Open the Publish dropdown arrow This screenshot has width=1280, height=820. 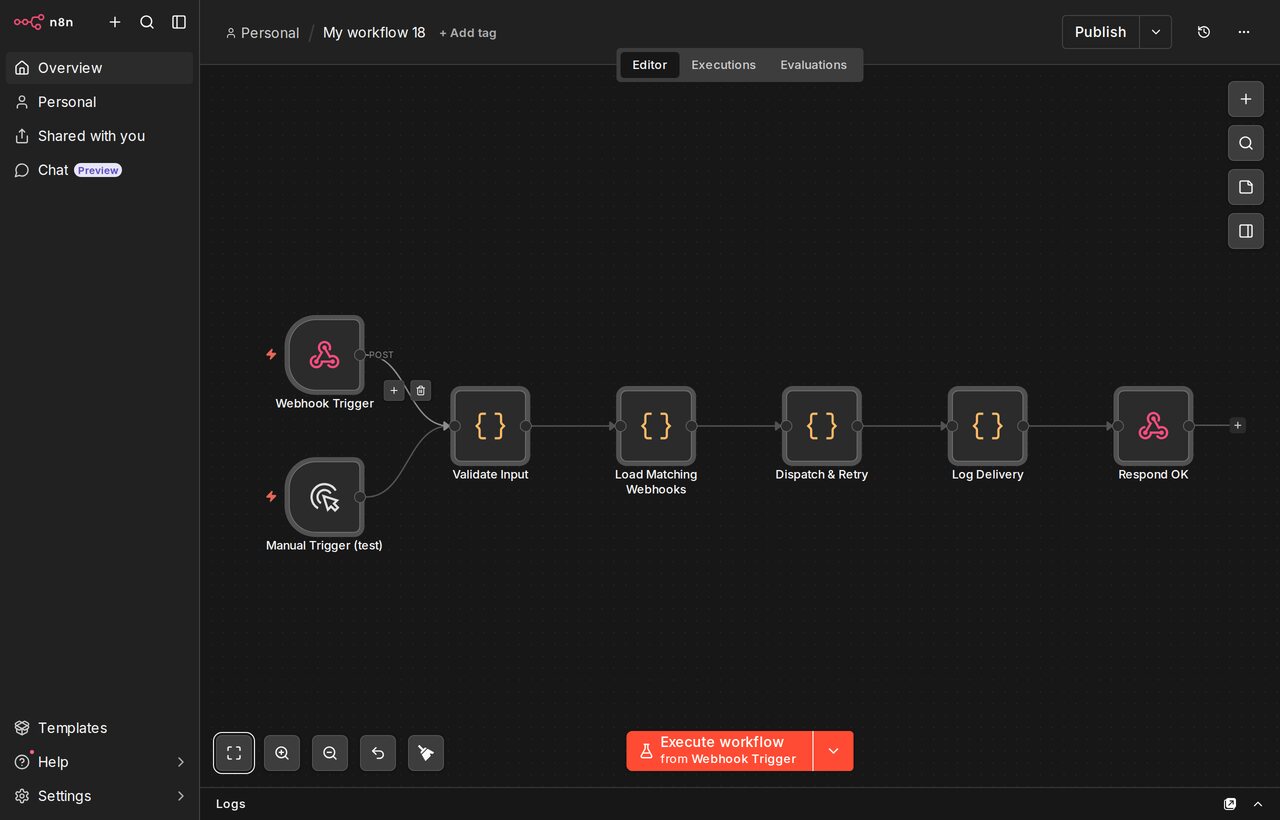coord(1156,32)
